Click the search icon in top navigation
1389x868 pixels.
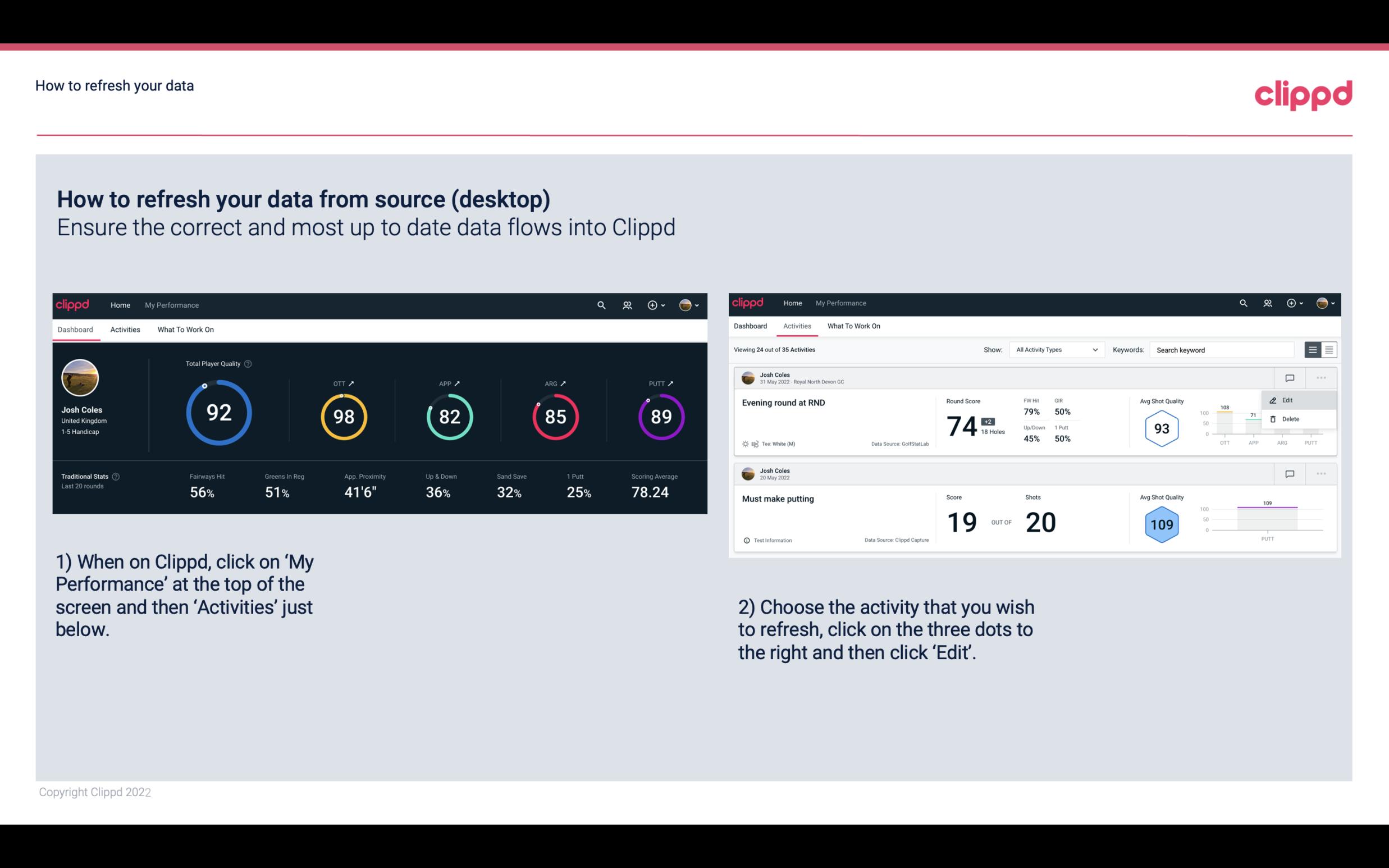(600, 305)
